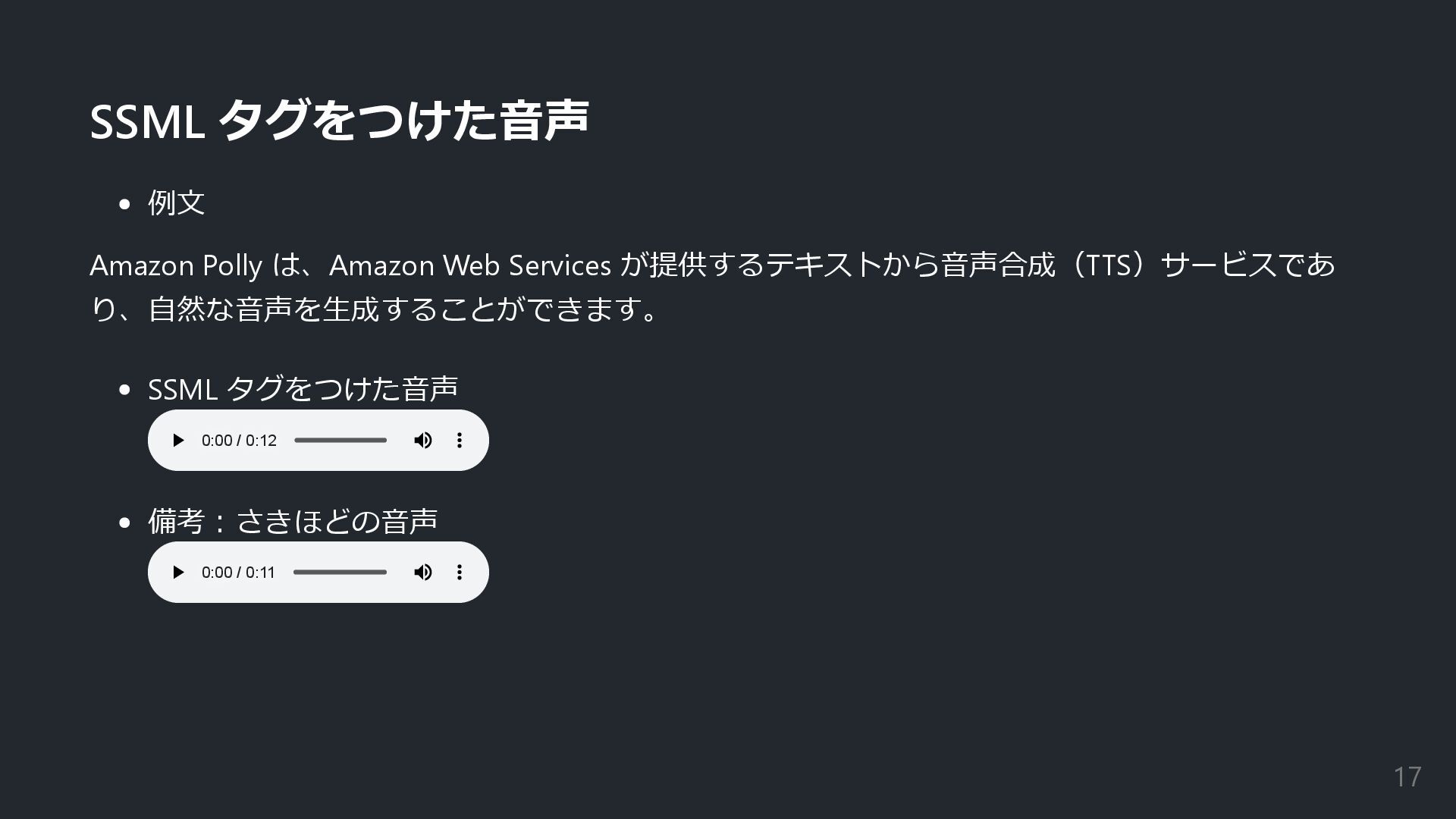Mute the 0:12 audio player volume

423,441
